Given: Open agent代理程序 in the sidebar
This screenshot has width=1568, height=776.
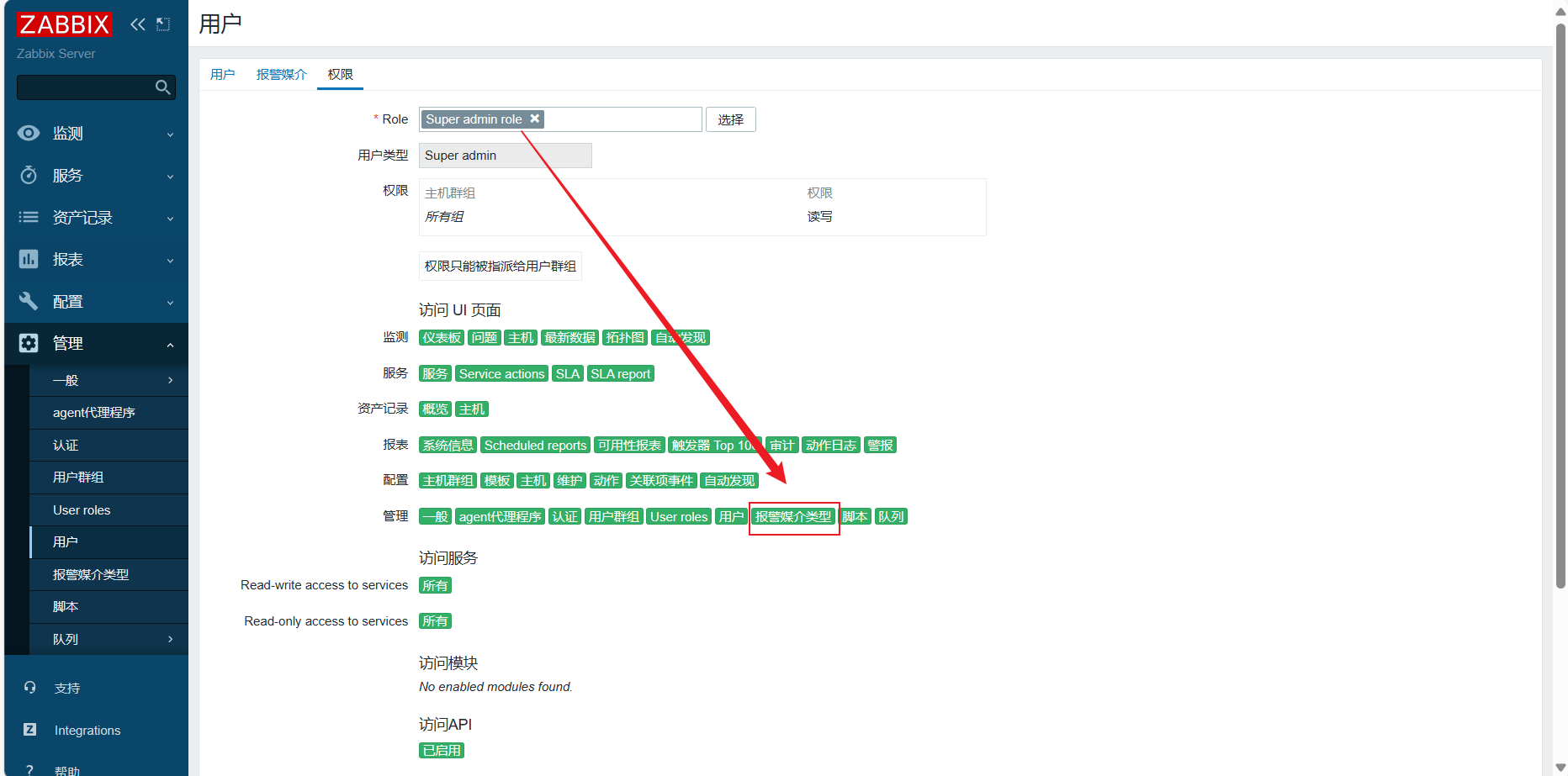Looking at the screenshot, I should coord(109,413).
